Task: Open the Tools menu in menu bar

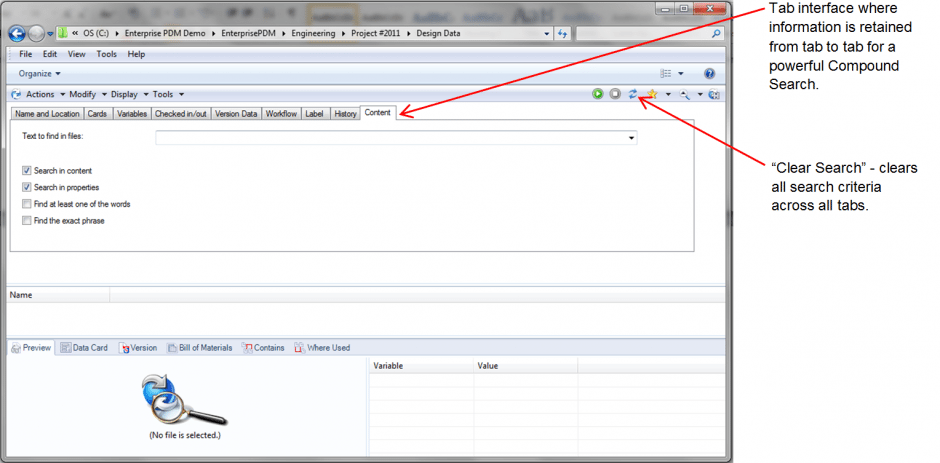Action: point(106,54)
